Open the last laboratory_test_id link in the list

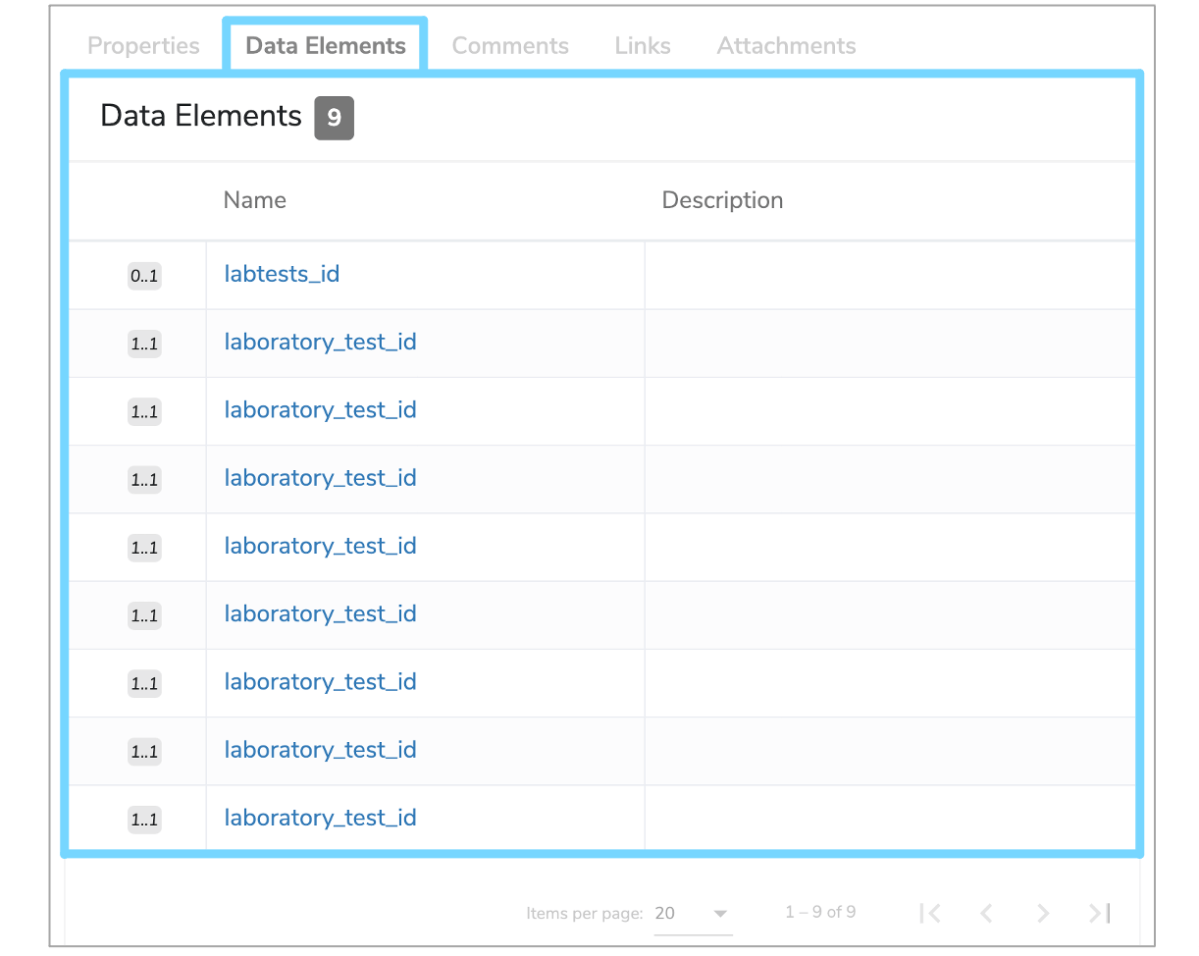(320, 818)
